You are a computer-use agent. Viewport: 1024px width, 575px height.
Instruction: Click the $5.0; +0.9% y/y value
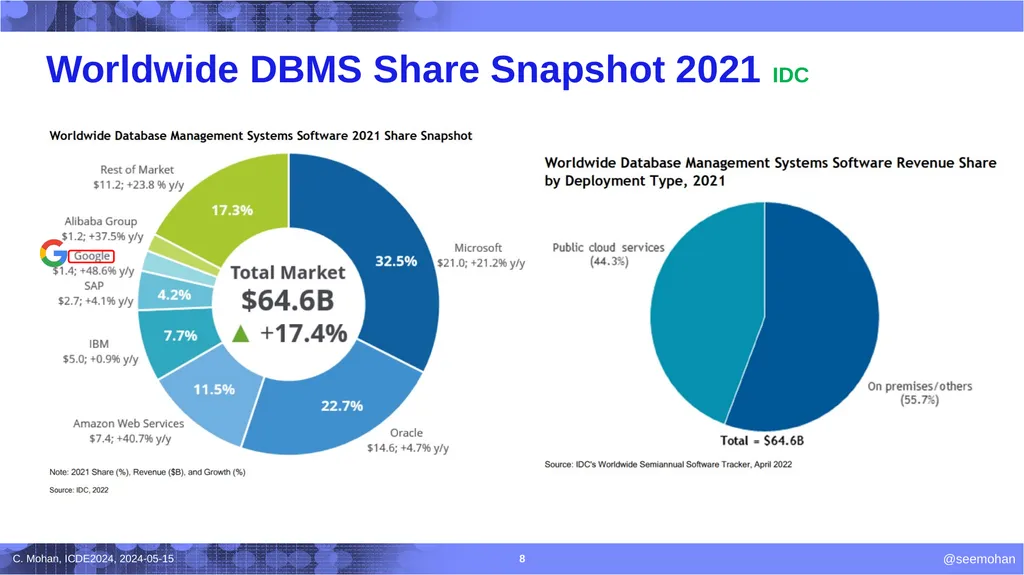point(101,359)
